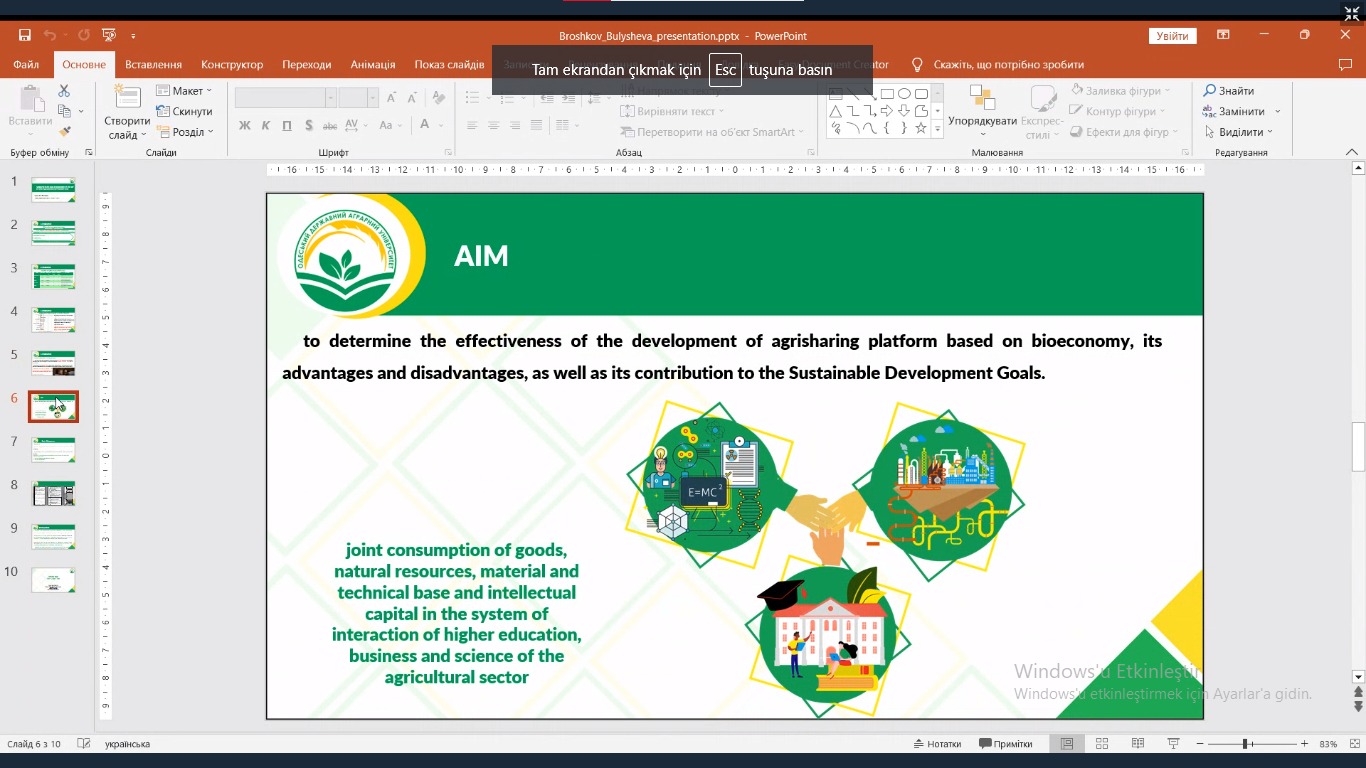Viewport: 1366px width, 768px height.
Task: Toggle underline (П) formatting
Action: (x=287, y=125)
